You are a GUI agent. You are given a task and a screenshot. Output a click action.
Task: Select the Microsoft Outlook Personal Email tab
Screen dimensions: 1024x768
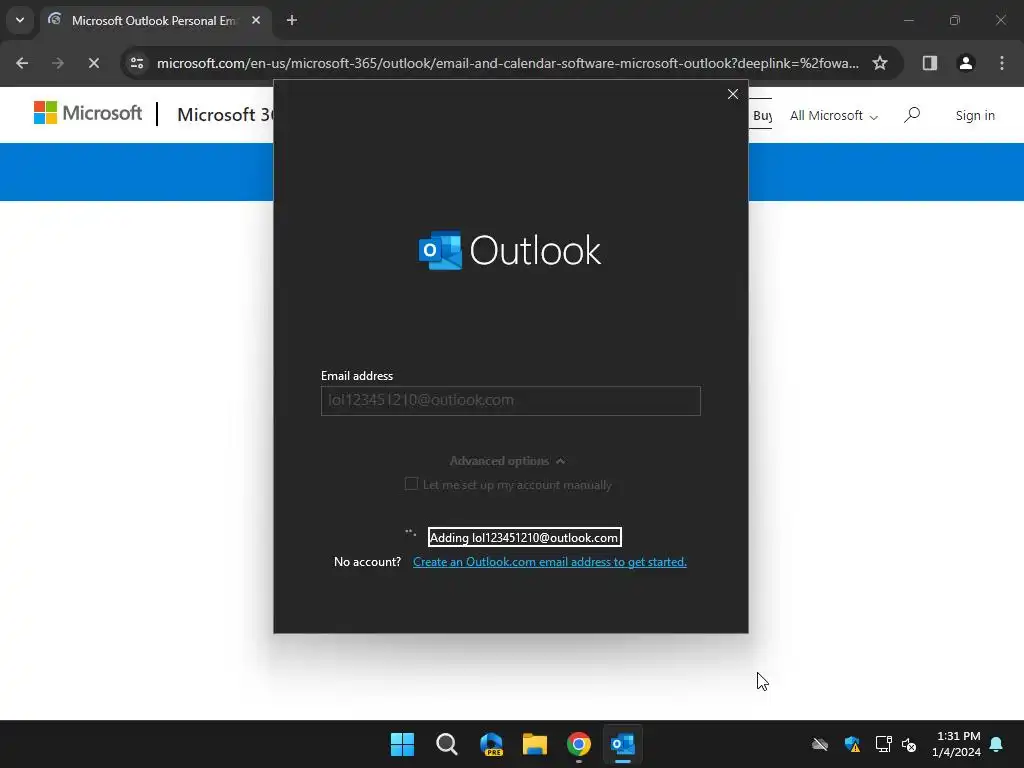(155, 20)
